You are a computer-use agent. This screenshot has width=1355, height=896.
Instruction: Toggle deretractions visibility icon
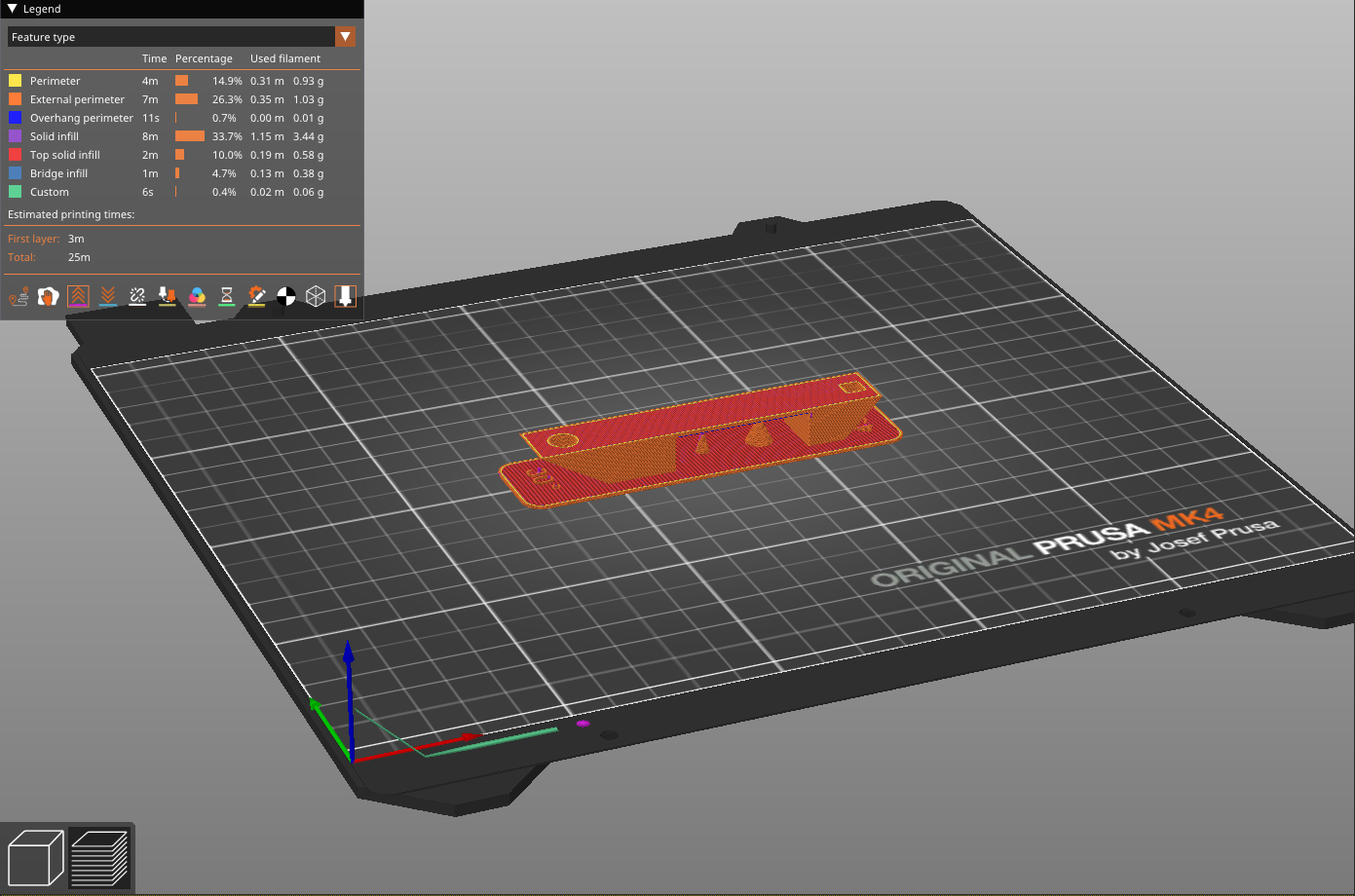coord(108,296)
